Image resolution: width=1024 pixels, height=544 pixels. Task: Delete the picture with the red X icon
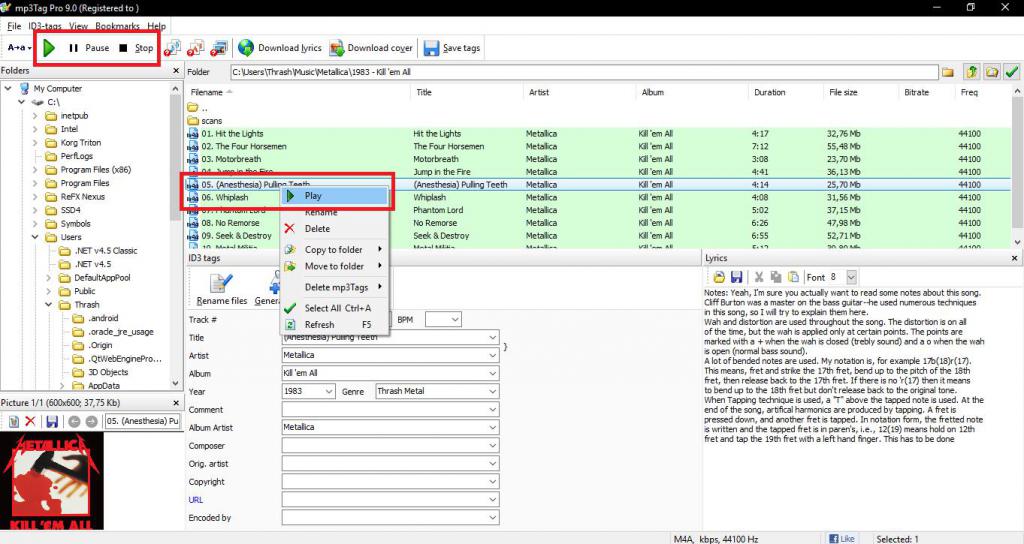click(30, 421)
